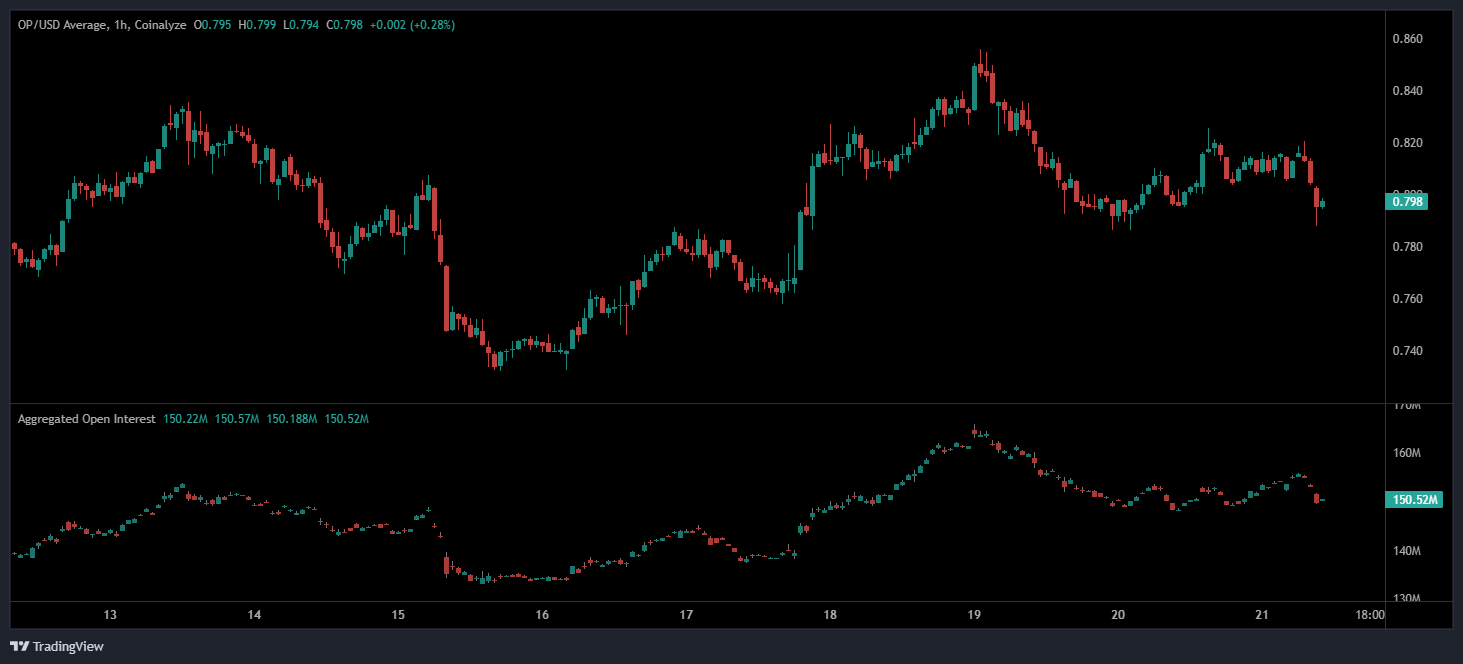The height and width of the screenshot is (664, 1463).
Task: Click the 140M open interest axis label
Action: click(1407, 551)
